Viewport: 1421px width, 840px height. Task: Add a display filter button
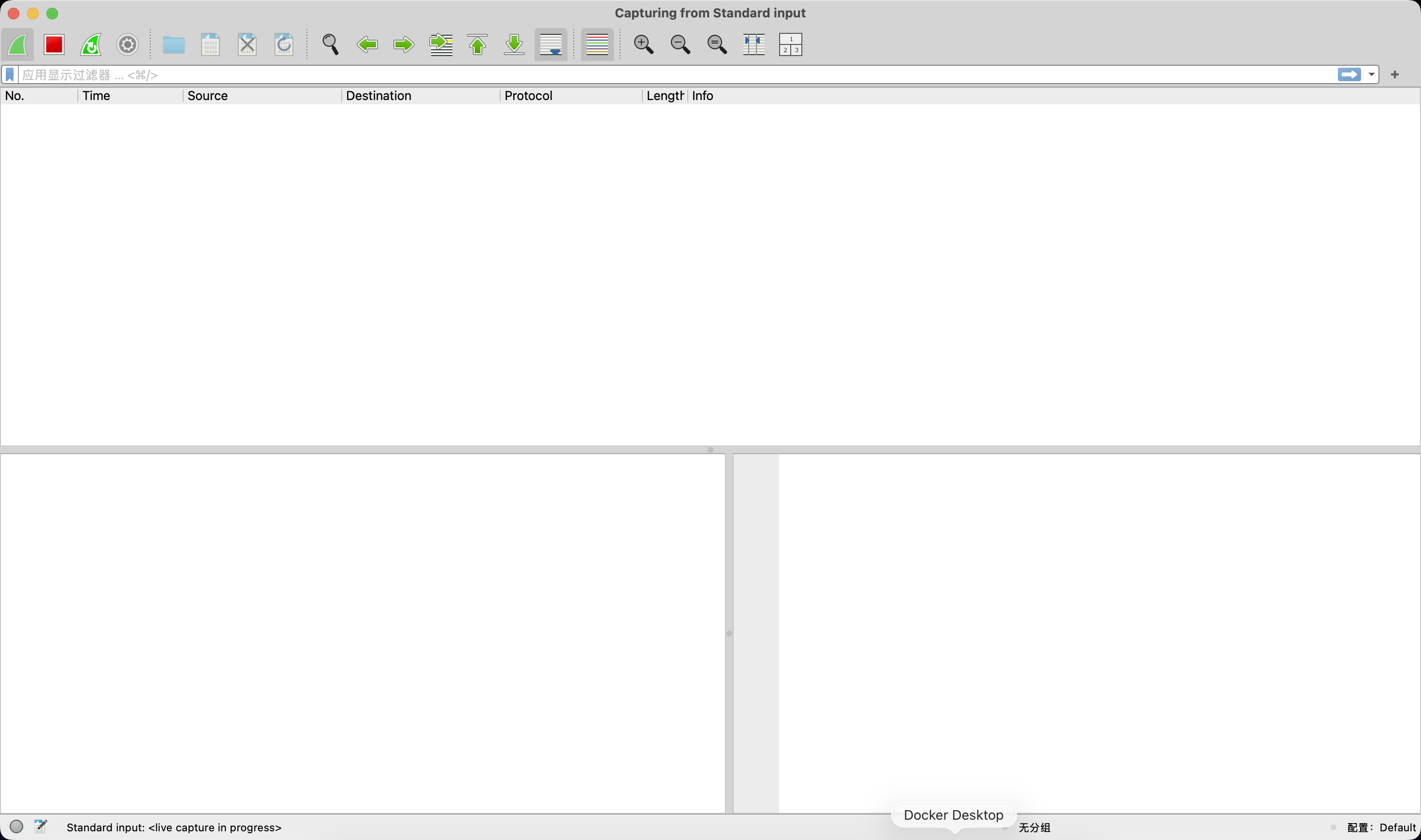click(1395, 75)
